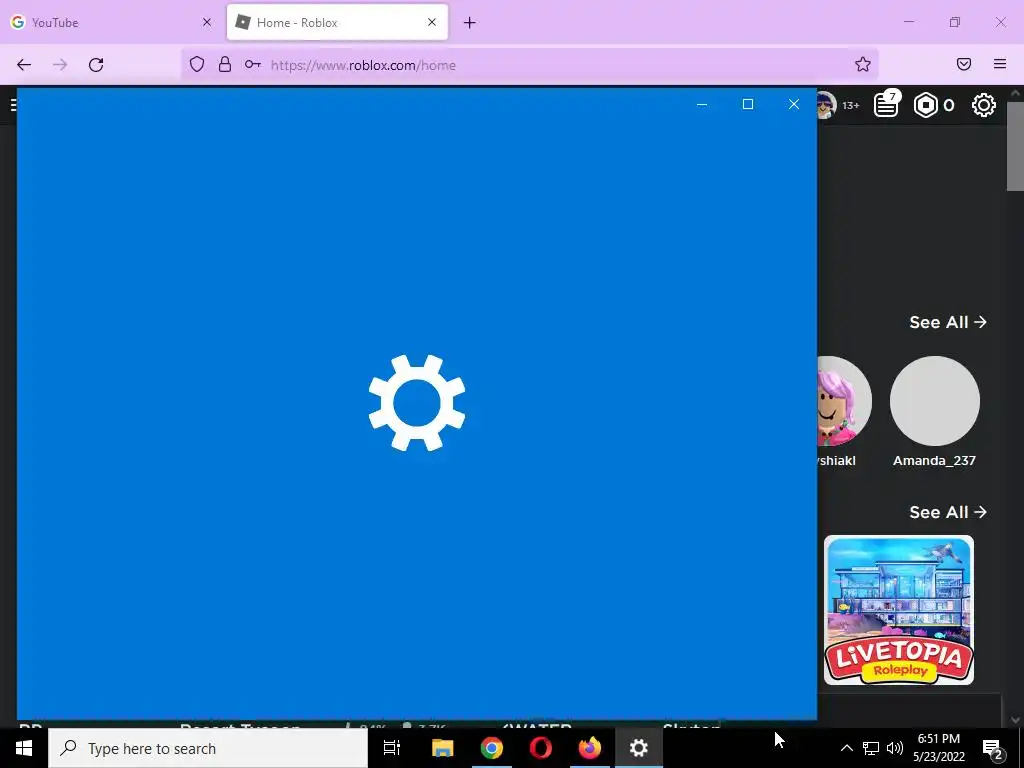Reload the Roblox page
Viewport: 1024px width, 768px height.
[x=96, y=65]
